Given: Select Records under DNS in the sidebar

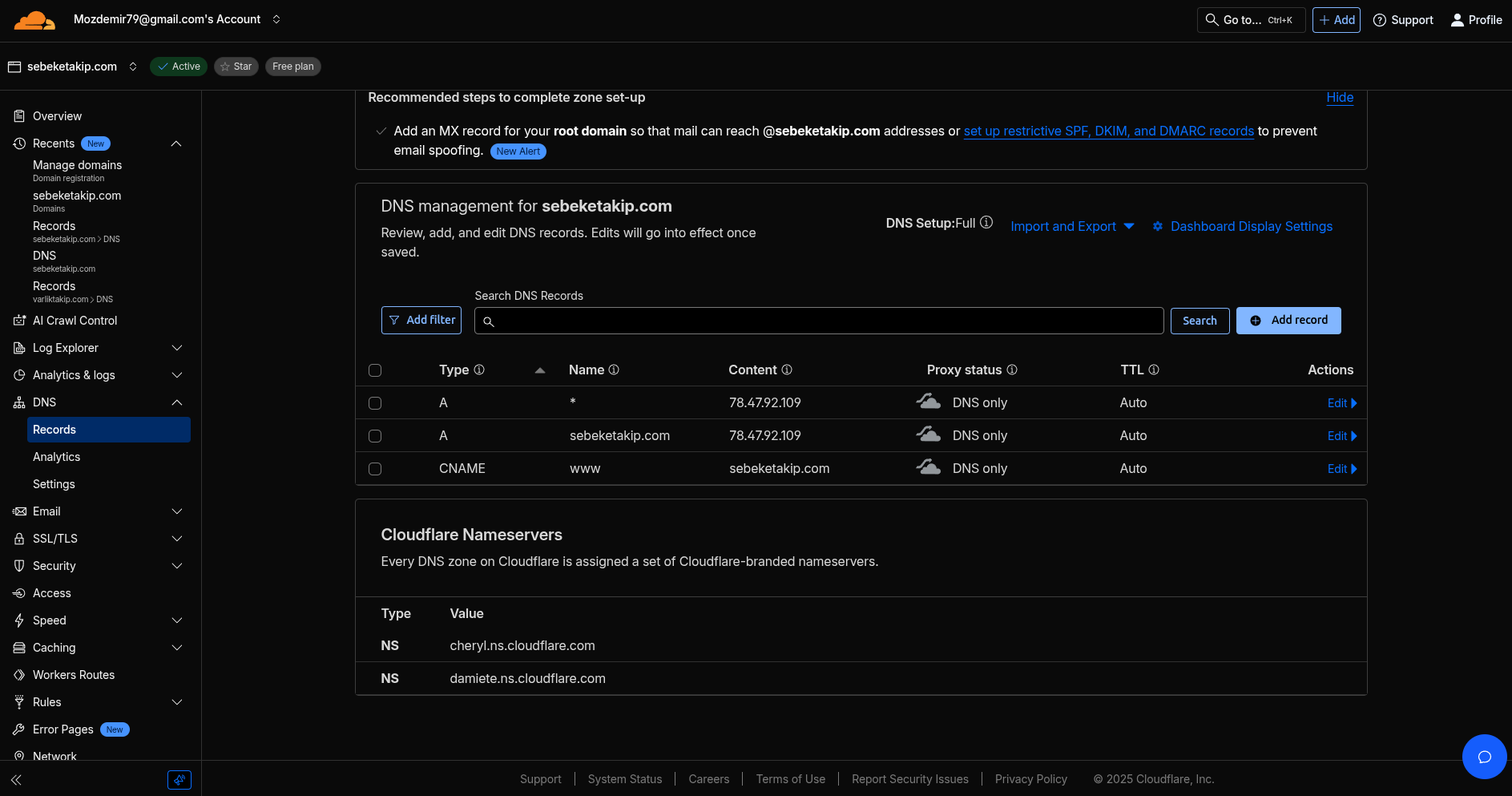Looking at the screenshot, I should coord(109,430).
